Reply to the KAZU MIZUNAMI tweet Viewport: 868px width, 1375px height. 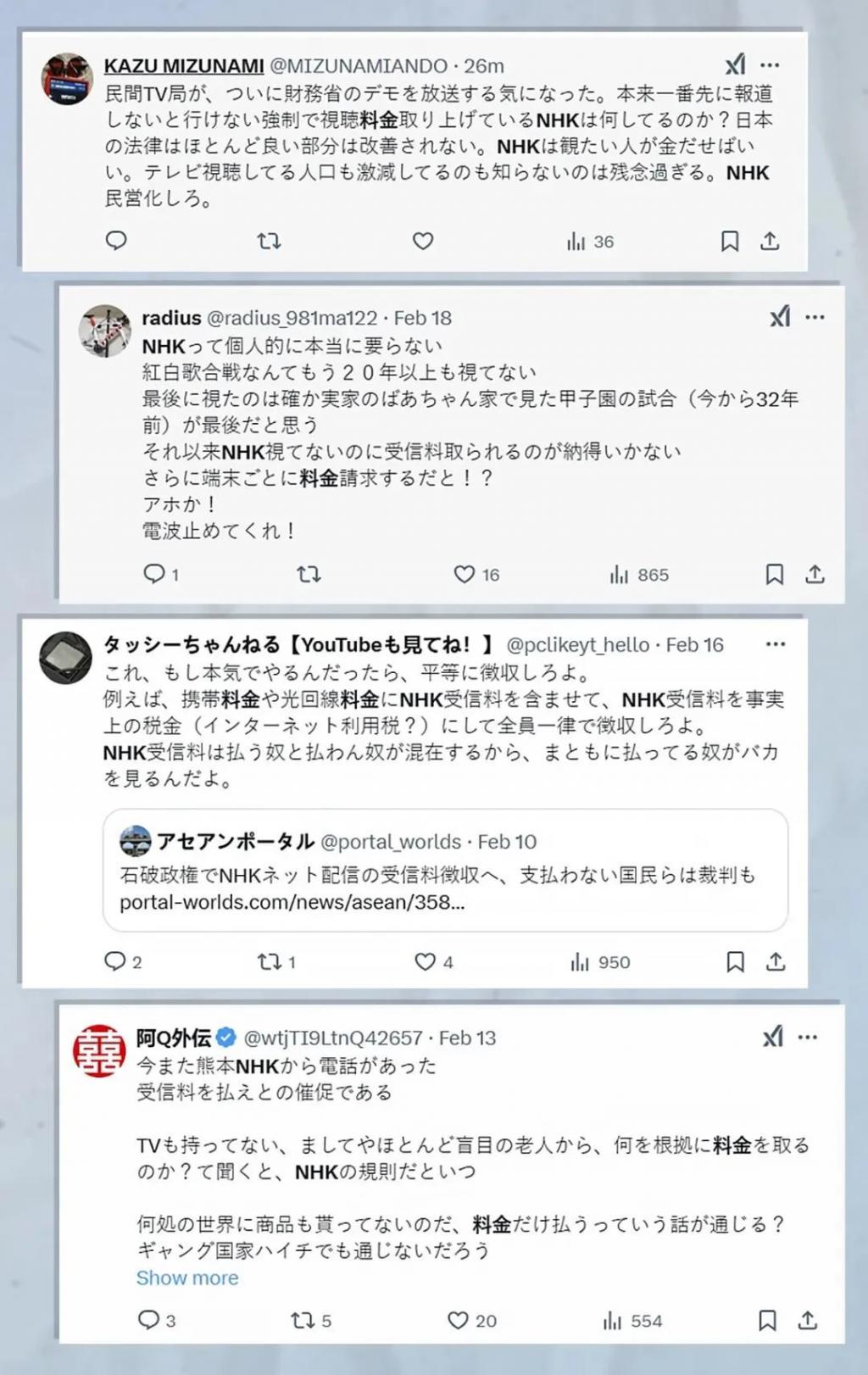116,241
